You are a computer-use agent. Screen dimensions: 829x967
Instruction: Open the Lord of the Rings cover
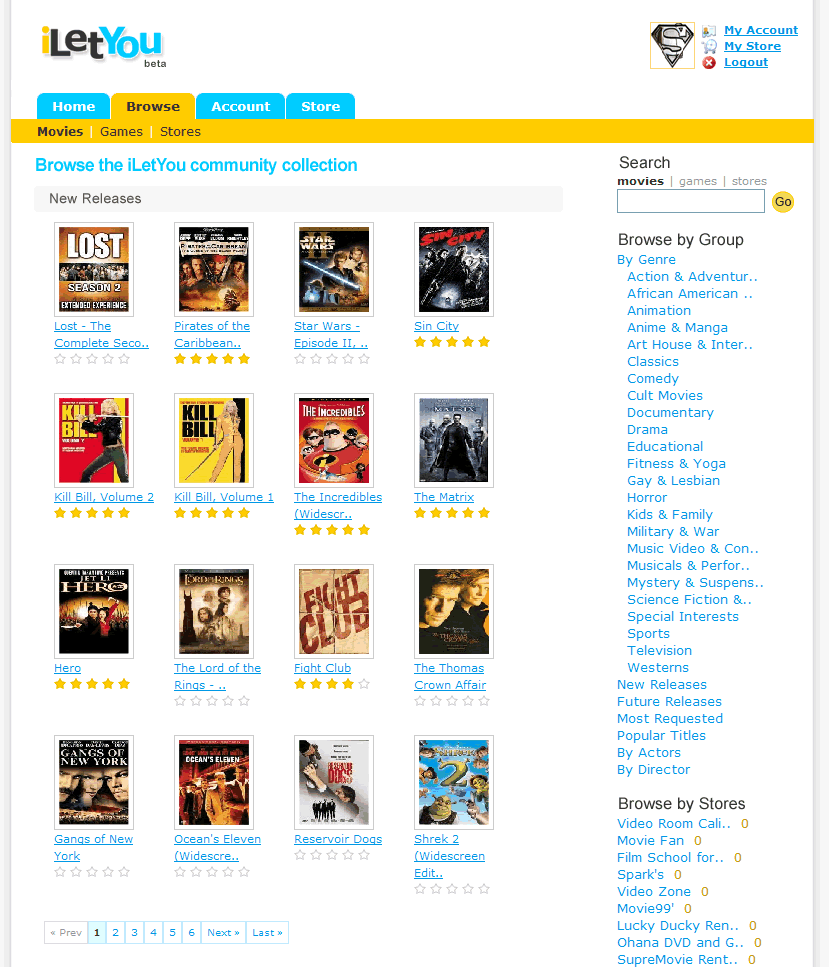(x=213, y=611)
